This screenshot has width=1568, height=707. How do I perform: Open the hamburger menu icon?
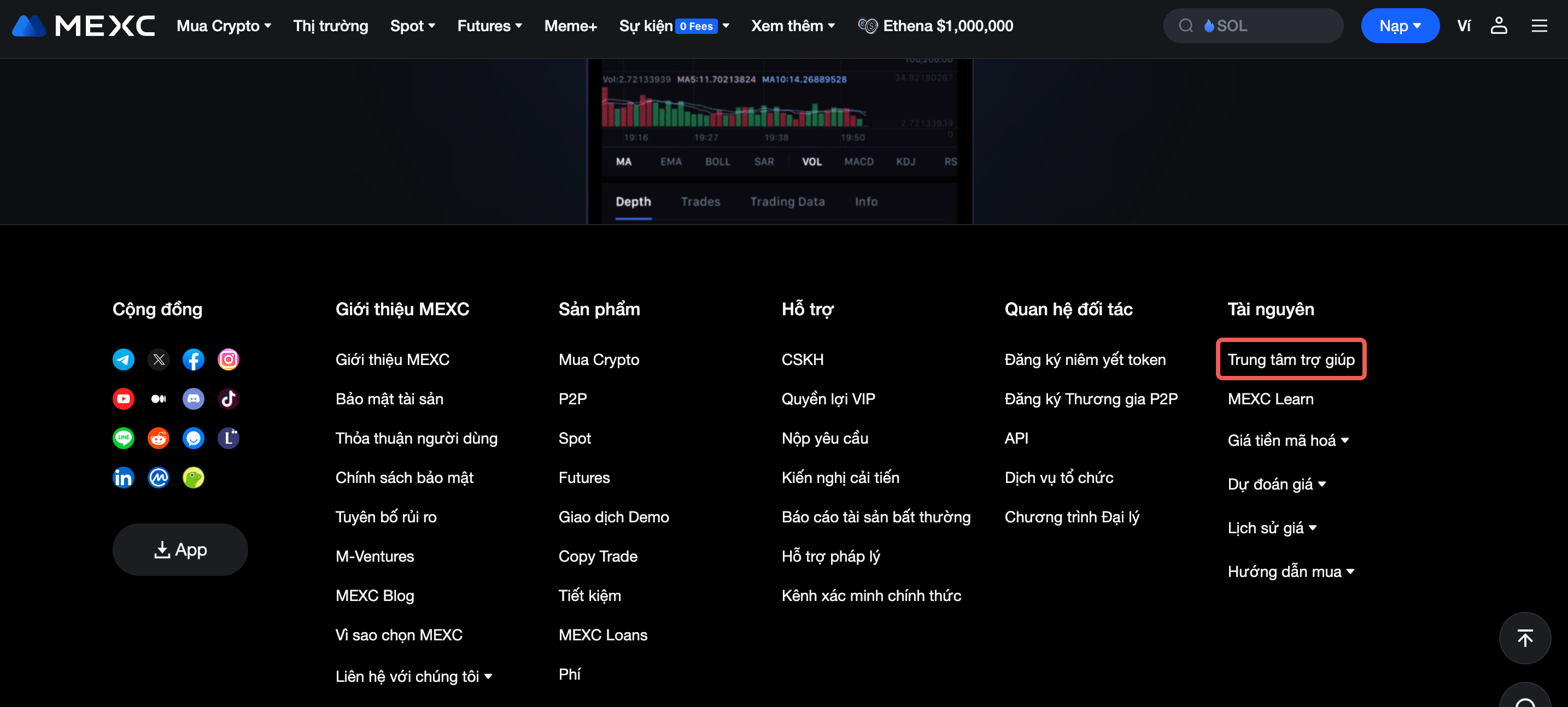coord(1539,26)
